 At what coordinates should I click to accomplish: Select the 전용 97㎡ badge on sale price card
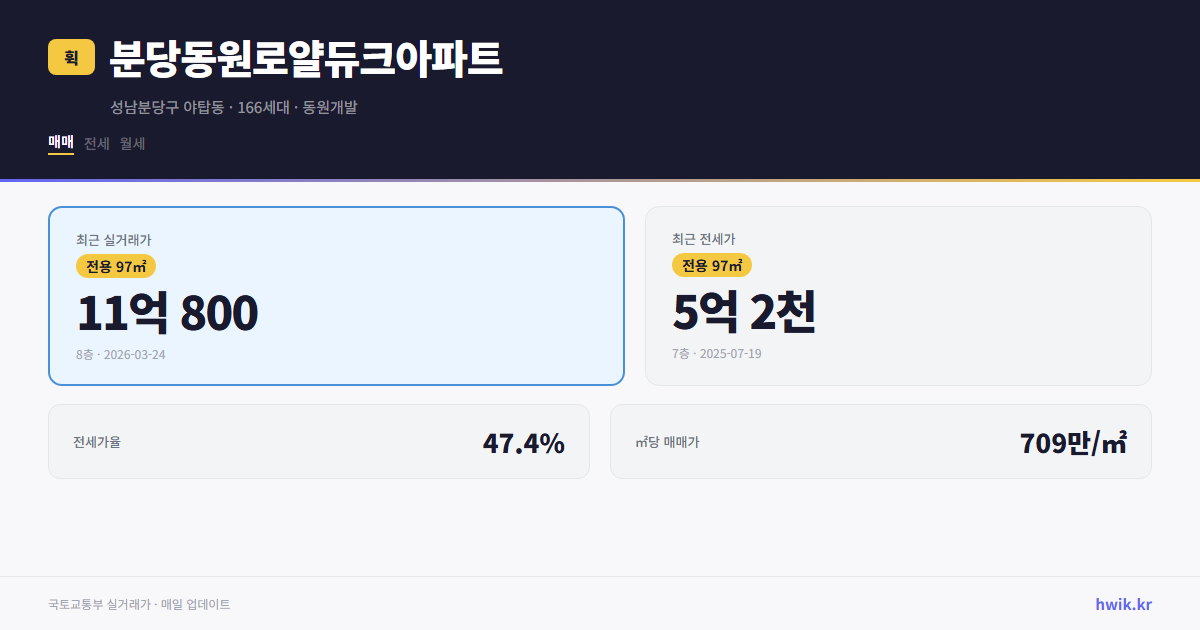click(115, 266)
